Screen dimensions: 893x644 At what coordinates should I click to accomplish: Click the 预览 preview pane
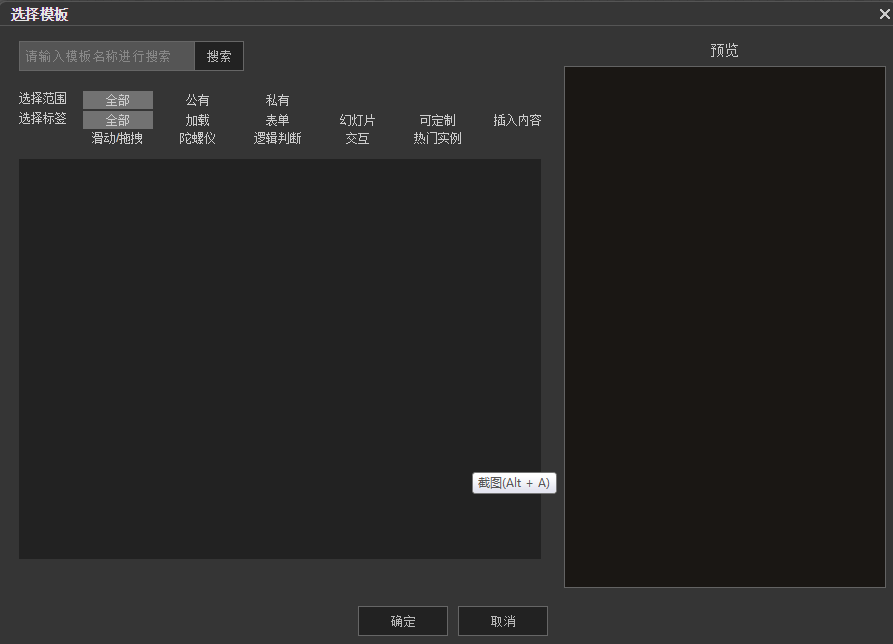pyautogui.click(x=724, y=327)
